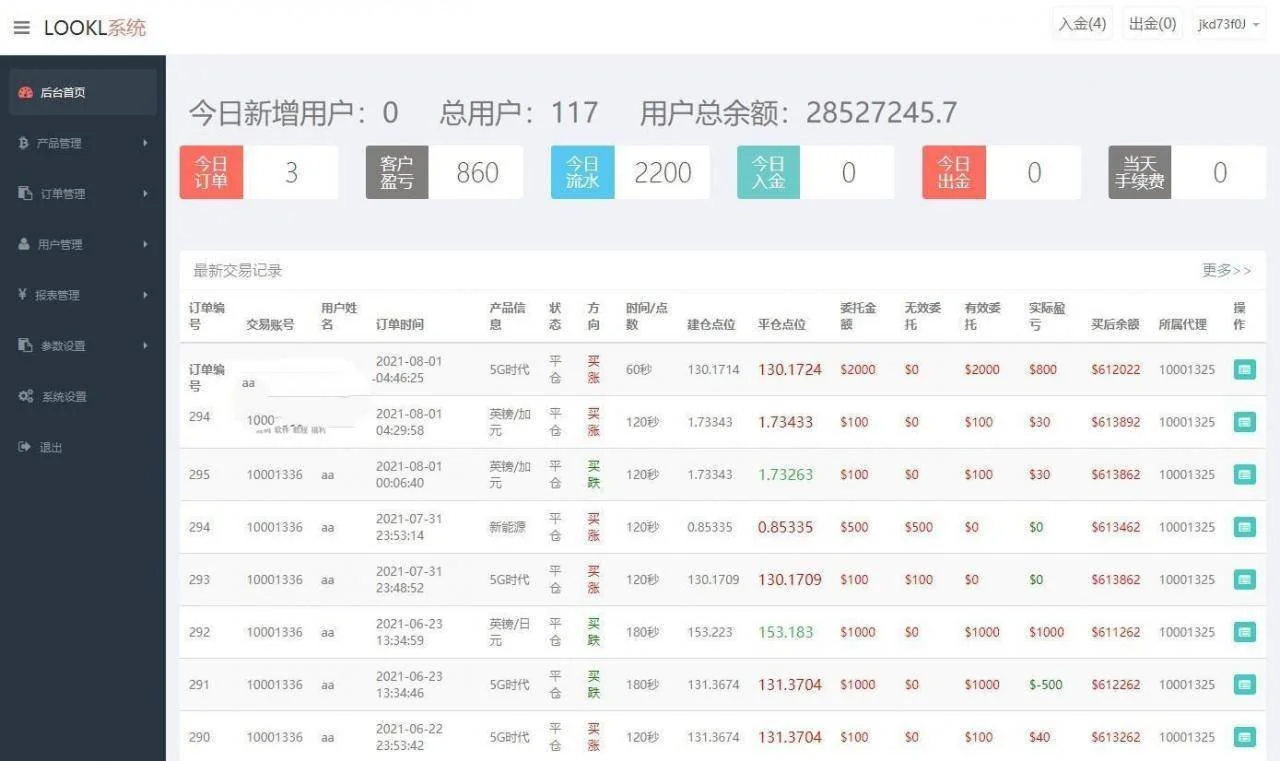Viewport: 1280px width, 761px height.
Task: Click the 入金(4) button at top right
Action: point(1081,23)
